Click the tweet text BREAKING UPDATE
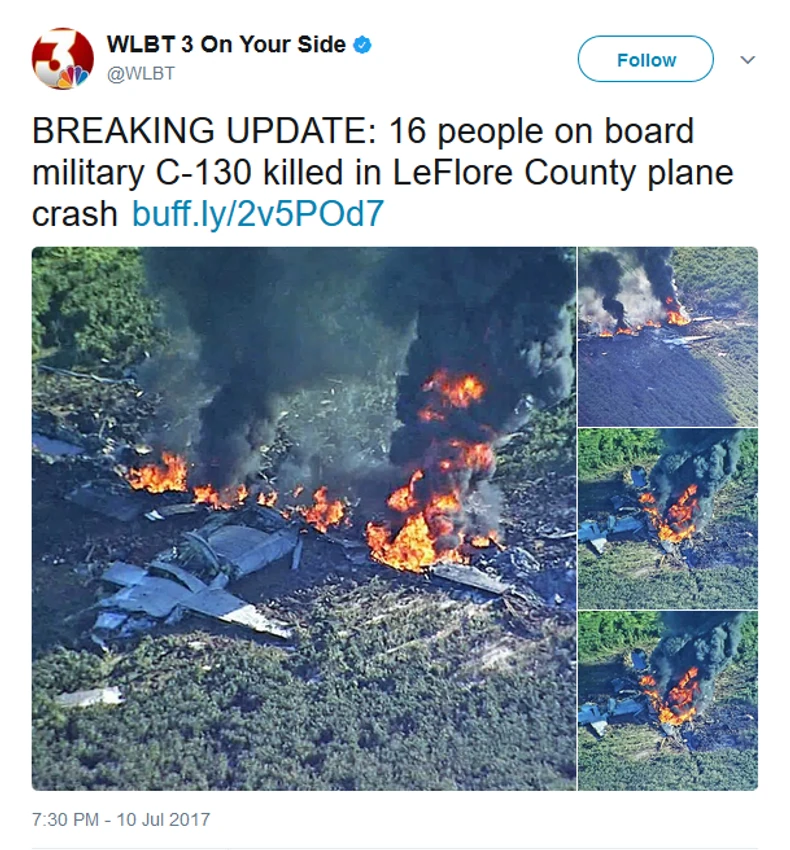This screenshot has height=850, width=790. point(204,131)
